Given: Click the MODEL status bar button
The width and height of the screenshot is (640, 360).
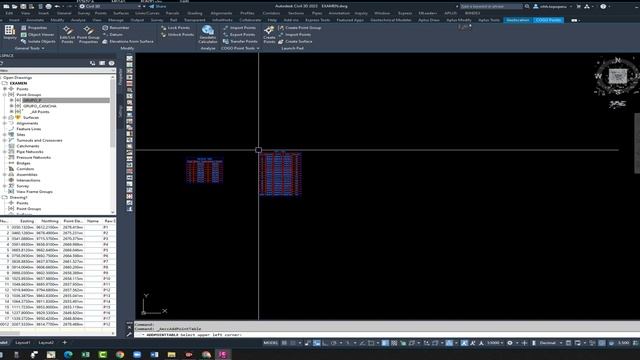Looking at the screenshot, I should click(x=271, y=343).
